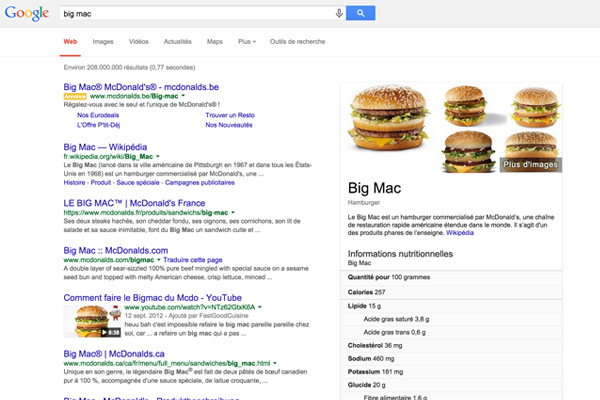Open the Sauce spéciale sublink
Viewport: 600px width, 400px height.
[138, 183]
